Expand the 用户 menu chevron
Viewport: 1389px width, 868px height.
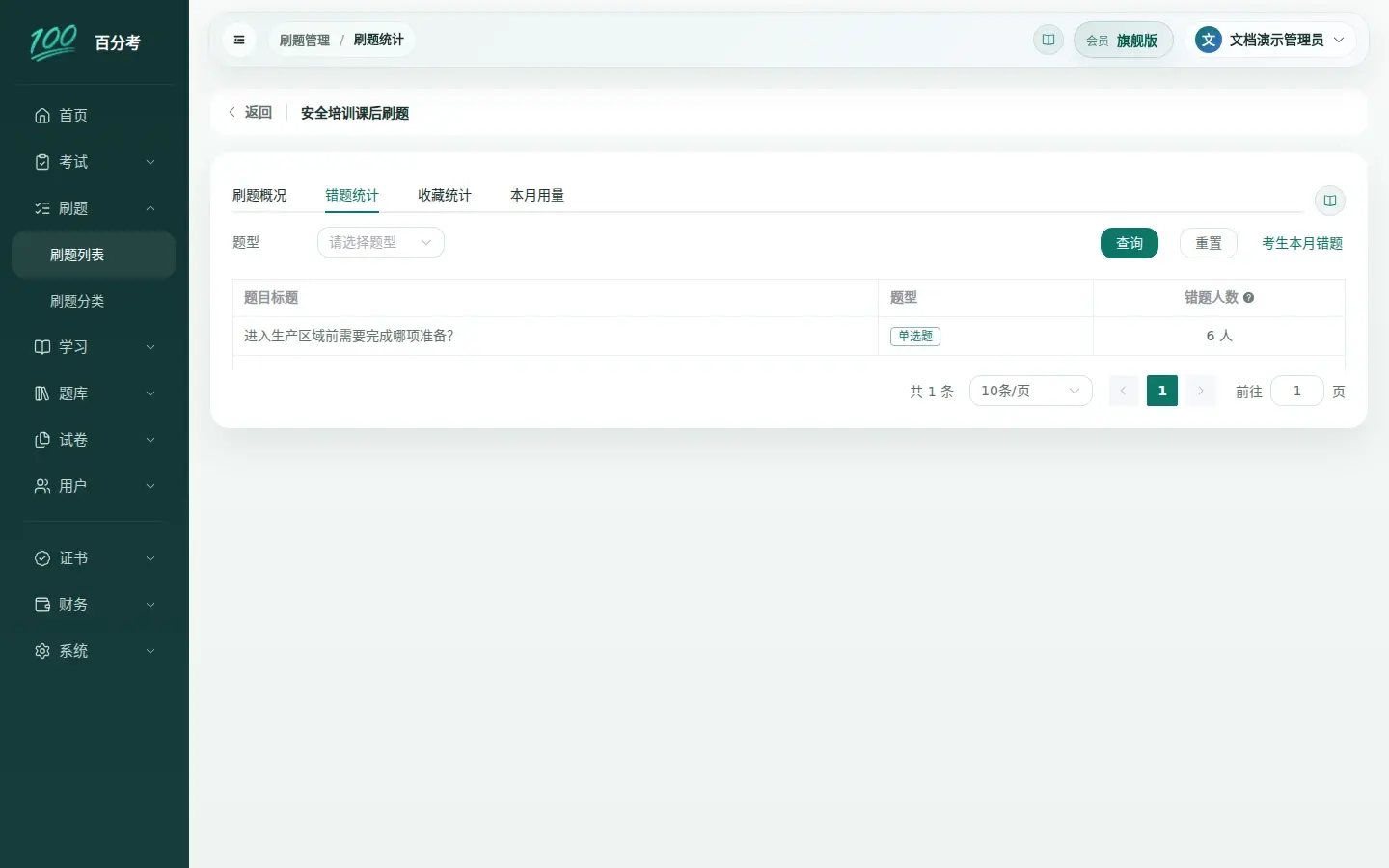click(x=150, y=486)
